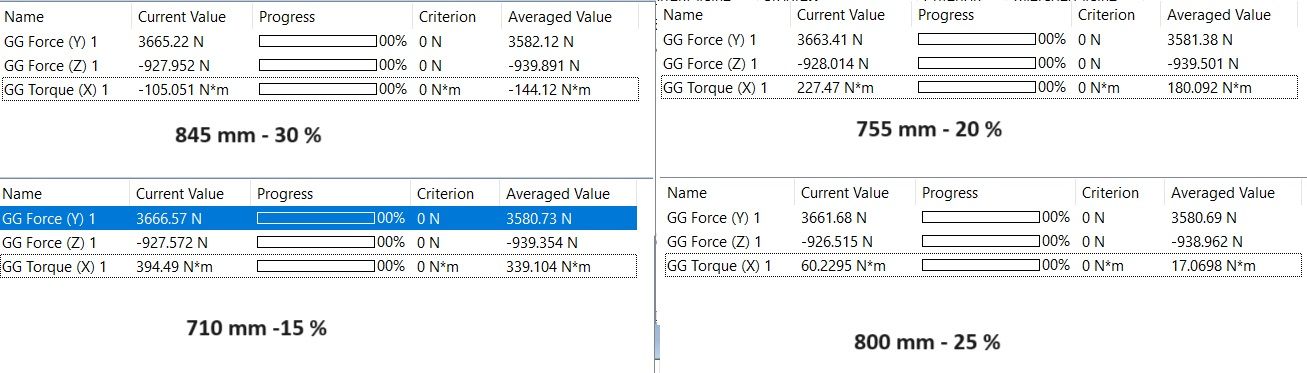Select GG Force (Y) 1 beside 3663.41 N
The width and height of the screenshot is (1307, 373).
711,40
